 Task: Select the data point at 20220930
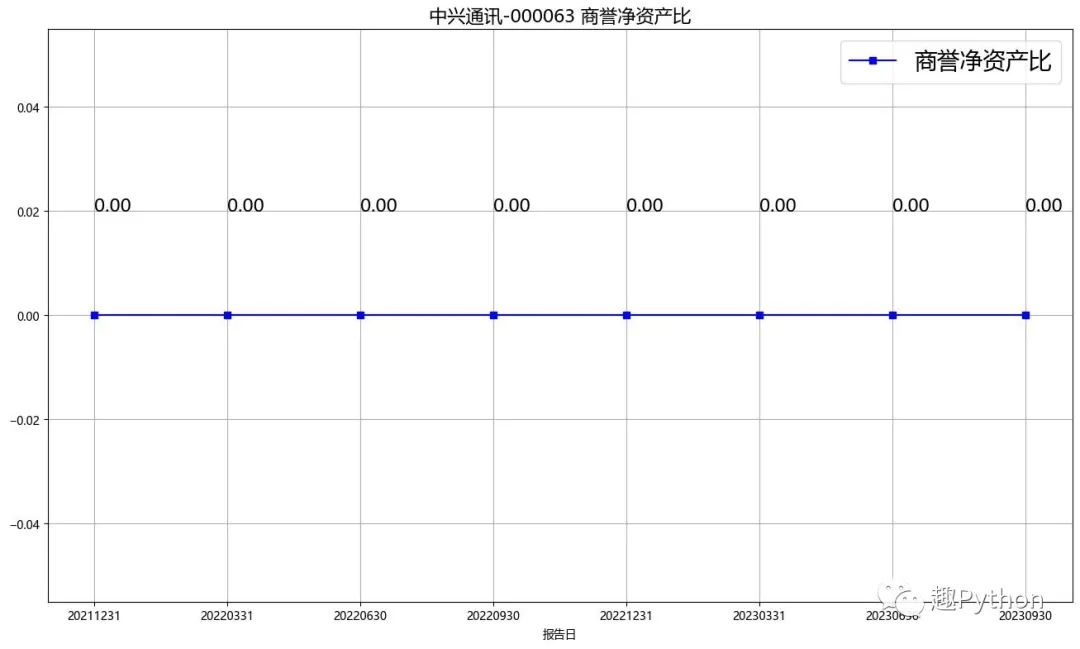coord(493,316)
